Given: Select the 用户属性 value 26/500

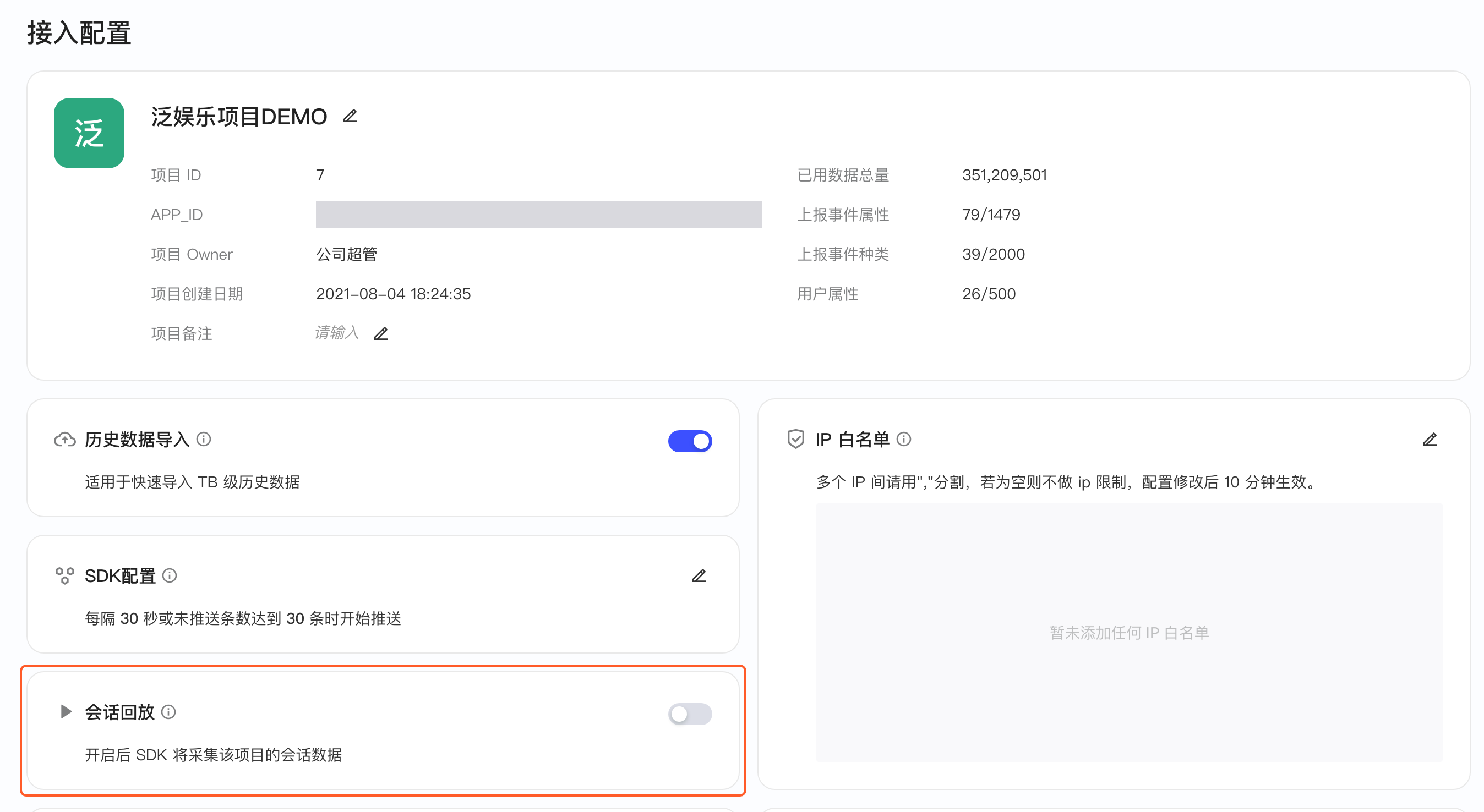Looking at the screenshot, I should [989, 294].
